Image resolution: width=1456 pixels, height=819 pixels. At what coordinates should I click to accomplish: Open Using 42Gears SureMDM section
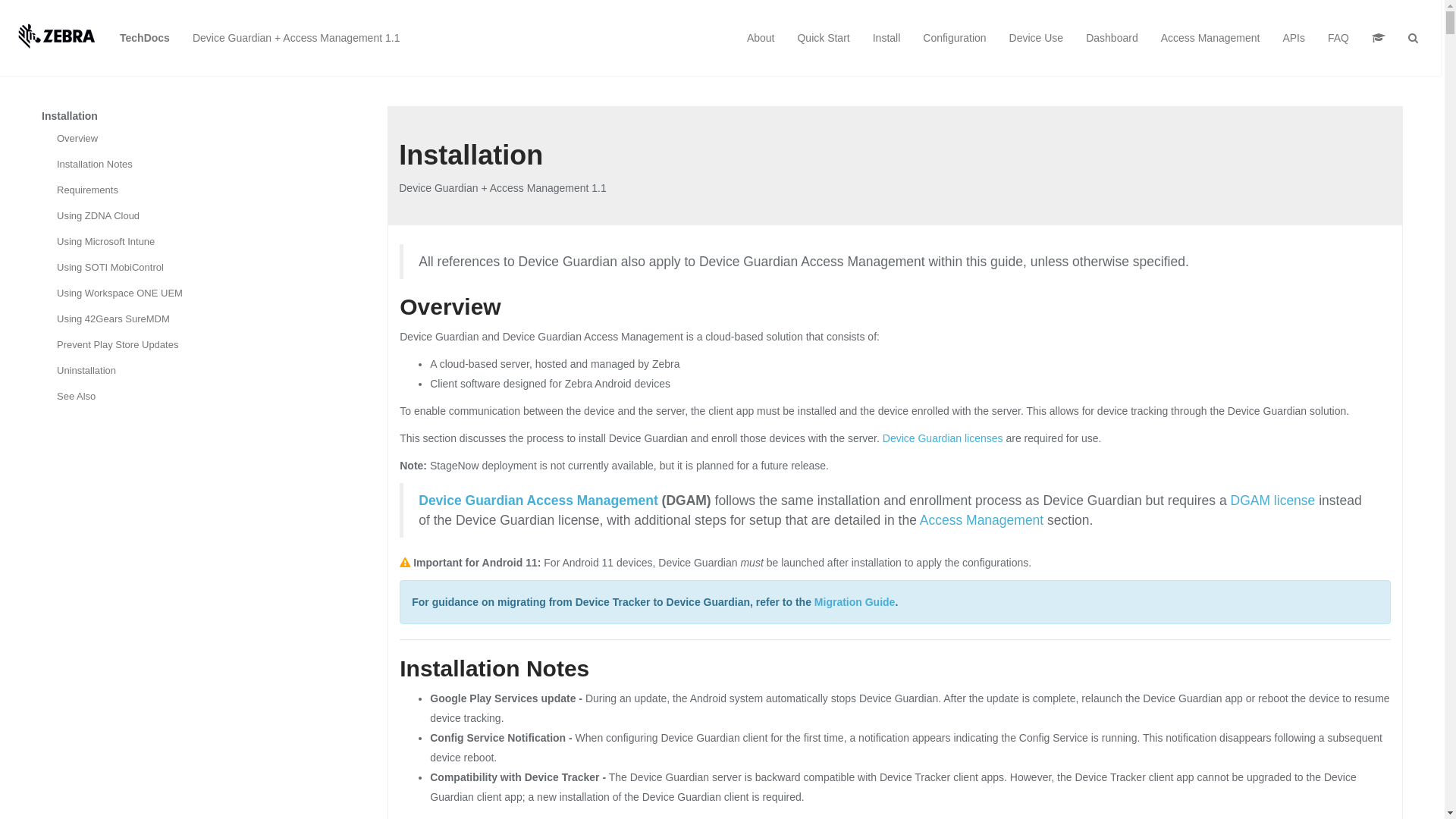click(113, 319)
